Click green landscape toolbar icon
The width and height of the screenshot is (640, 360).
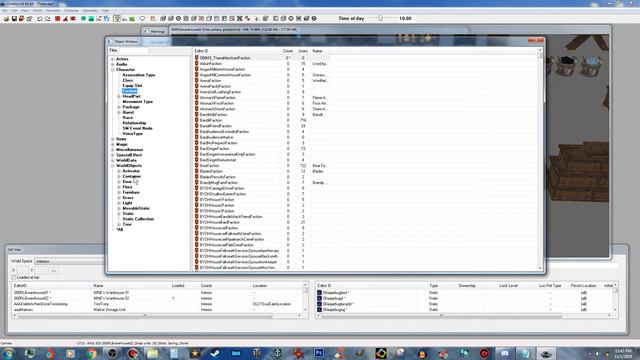tap(91, 19)
